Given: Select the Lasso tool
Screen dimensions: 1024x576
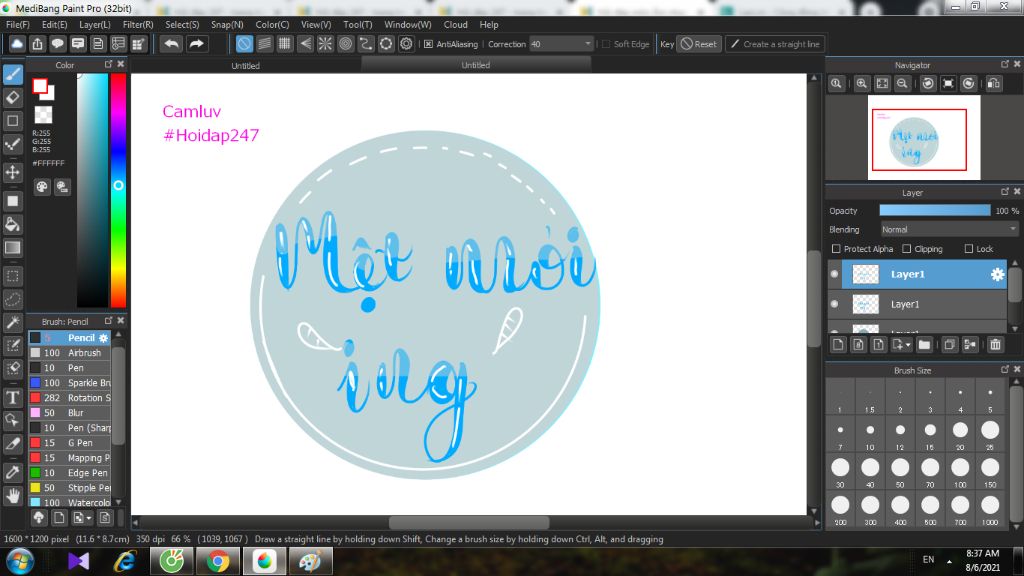Looking at the screenshot, I should pos(12,300).
